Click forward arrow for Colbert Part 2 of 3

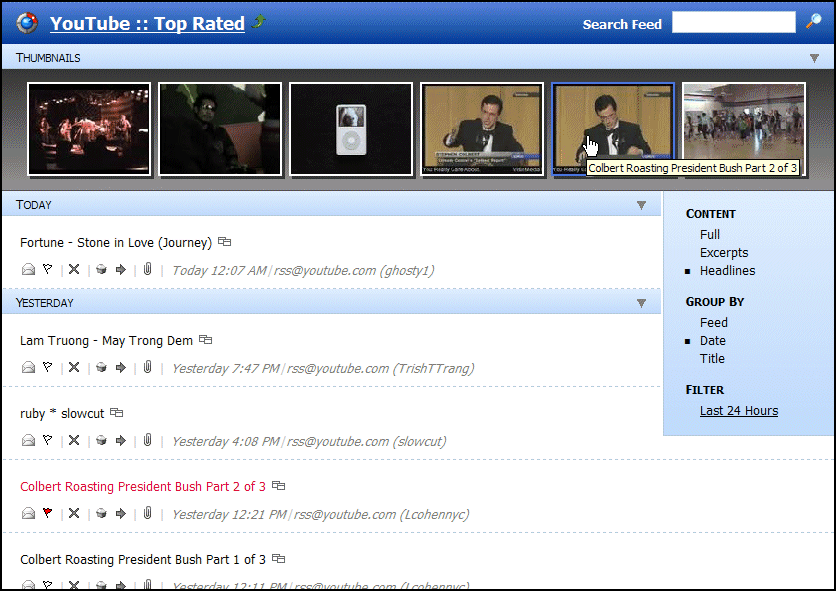121,513
